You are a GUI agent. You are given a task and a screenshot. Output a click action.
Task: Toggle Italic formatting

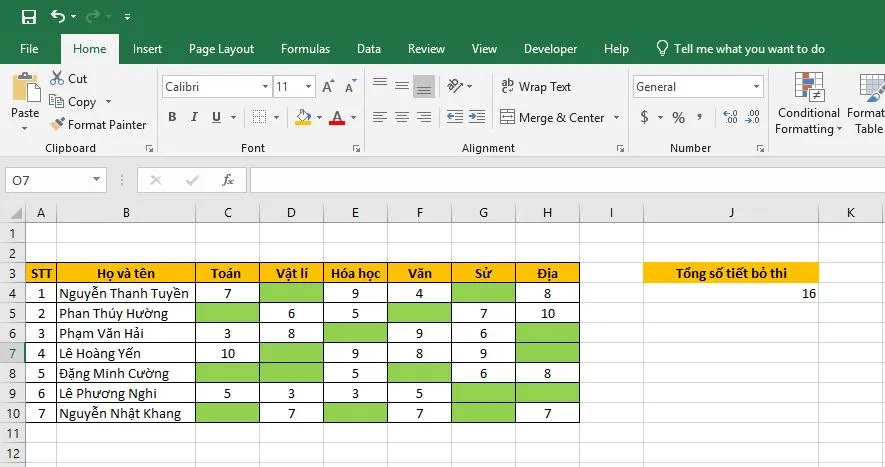194,117
